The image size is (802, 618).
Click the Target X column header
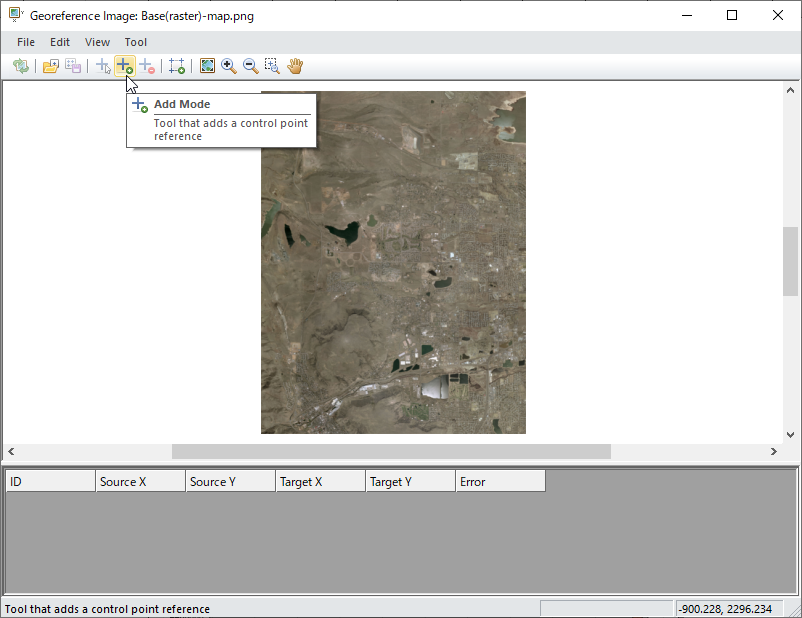[321, 481]
